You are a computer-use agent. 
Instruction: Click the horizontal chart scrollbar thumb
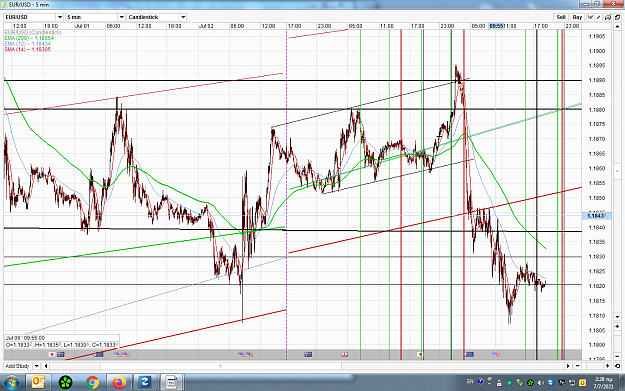pyautogui.click(x=221, y=366)
